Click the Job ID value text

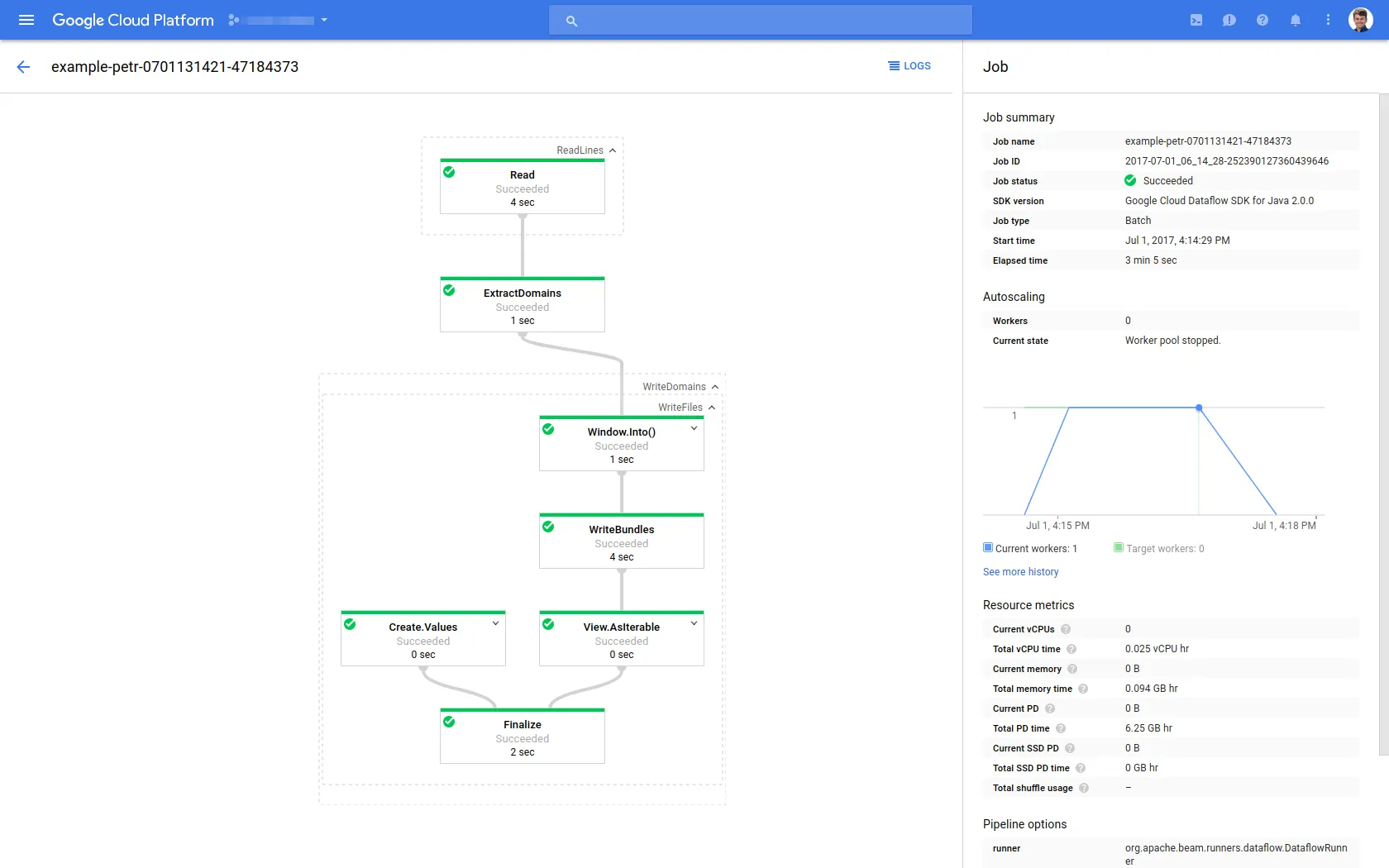coord(1227,161)
